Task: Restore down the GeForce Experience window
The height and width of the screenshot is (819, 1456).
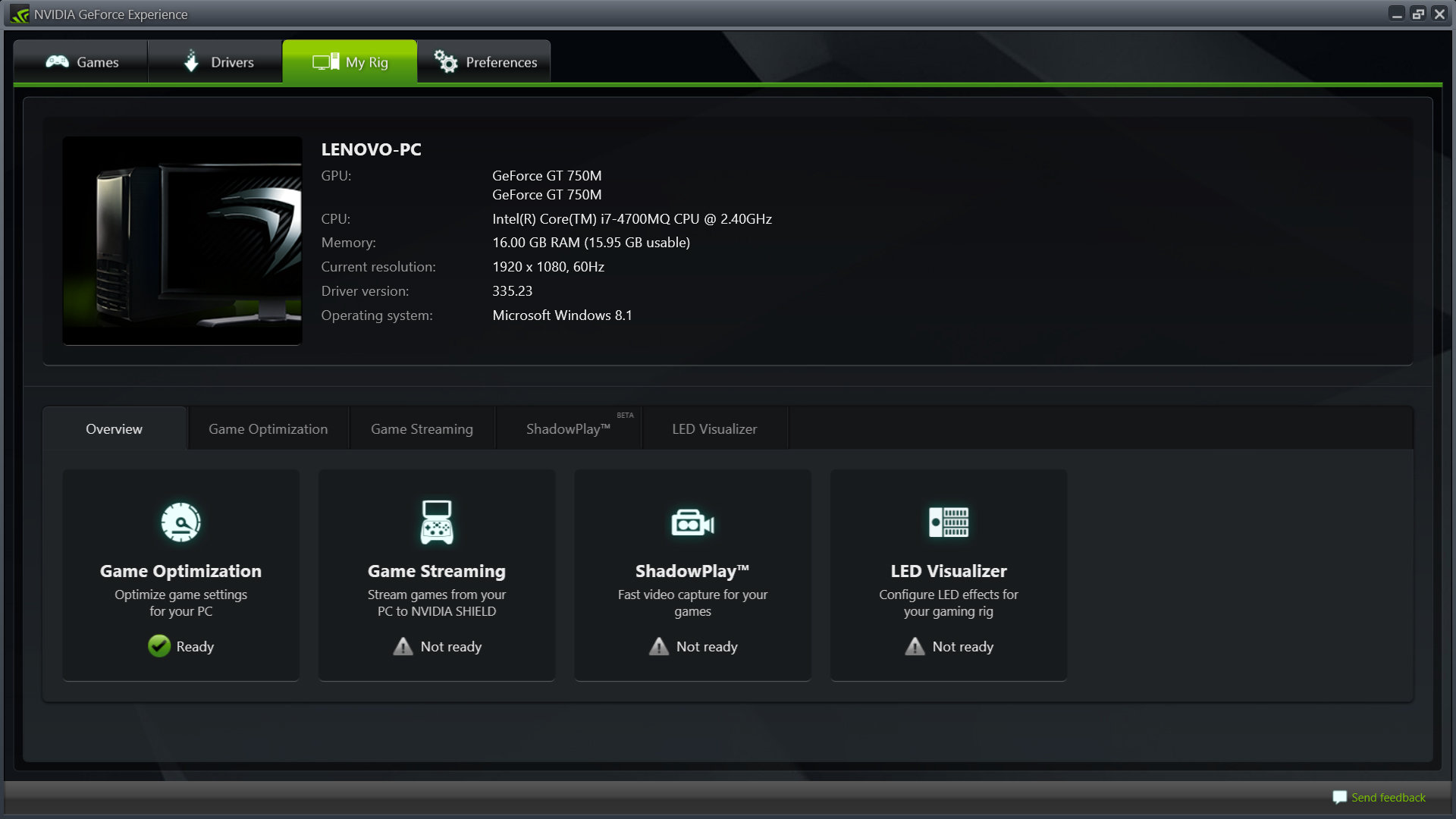Action: (x=1418, y=14)
